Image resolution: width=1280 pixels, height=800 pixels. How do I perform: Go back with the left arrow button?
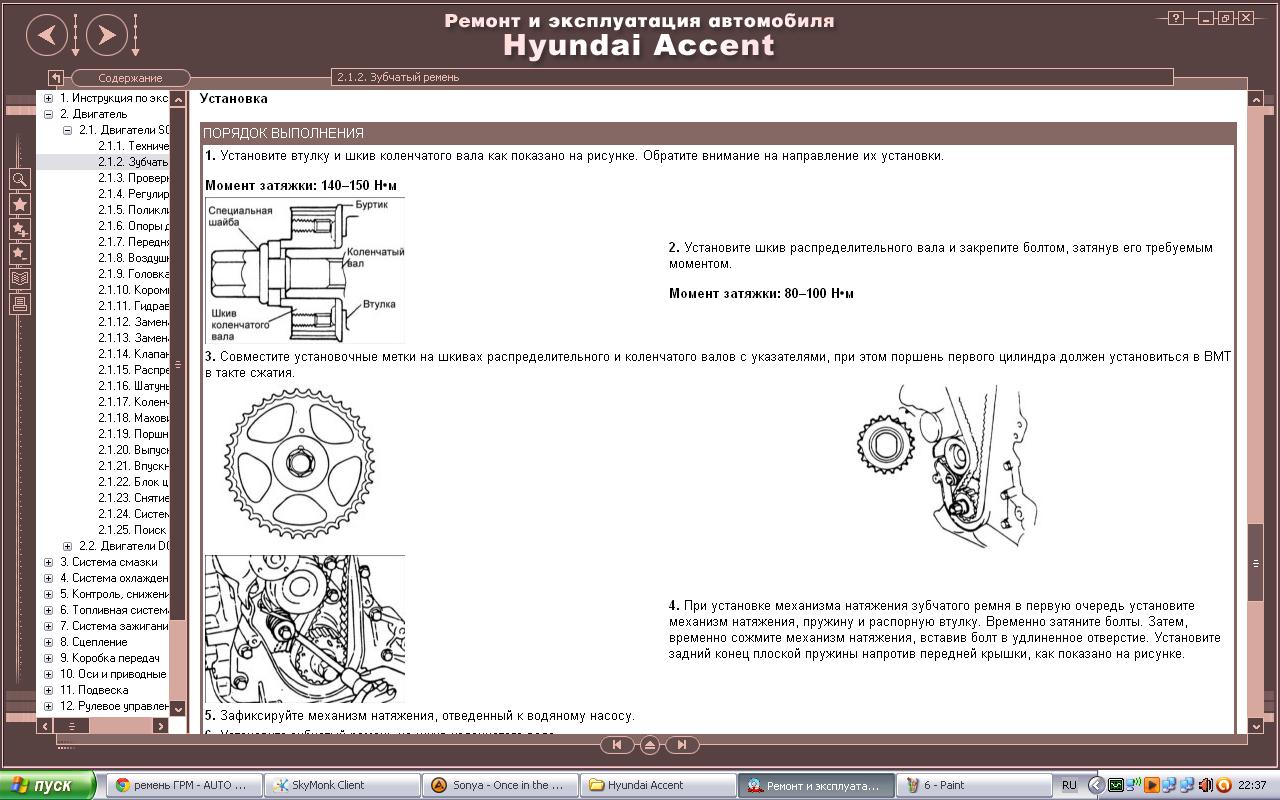[x=46, y=36]
